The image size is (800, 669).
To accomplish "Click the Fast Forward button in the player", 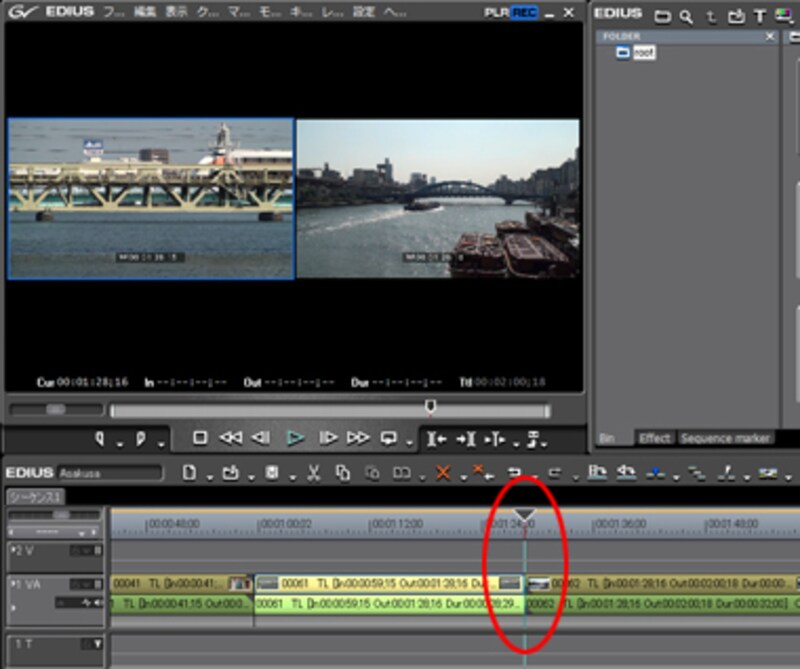I will coord(358,438).
